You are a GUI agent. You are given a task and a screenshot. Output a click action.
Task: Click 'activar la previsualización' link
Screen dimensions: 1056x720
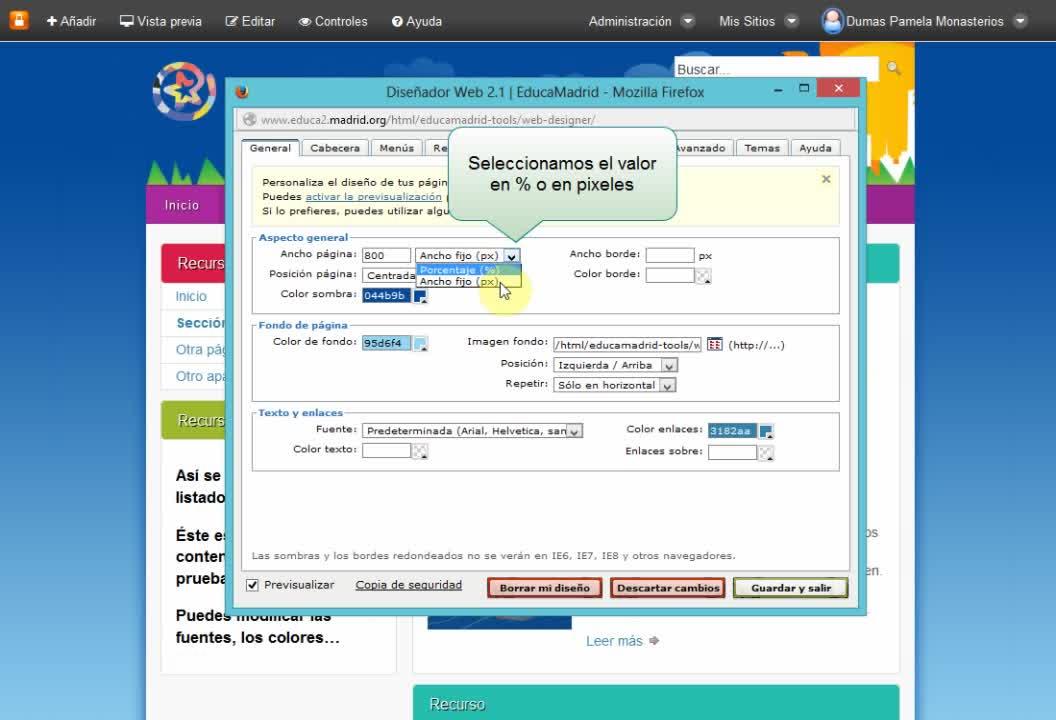373,197
